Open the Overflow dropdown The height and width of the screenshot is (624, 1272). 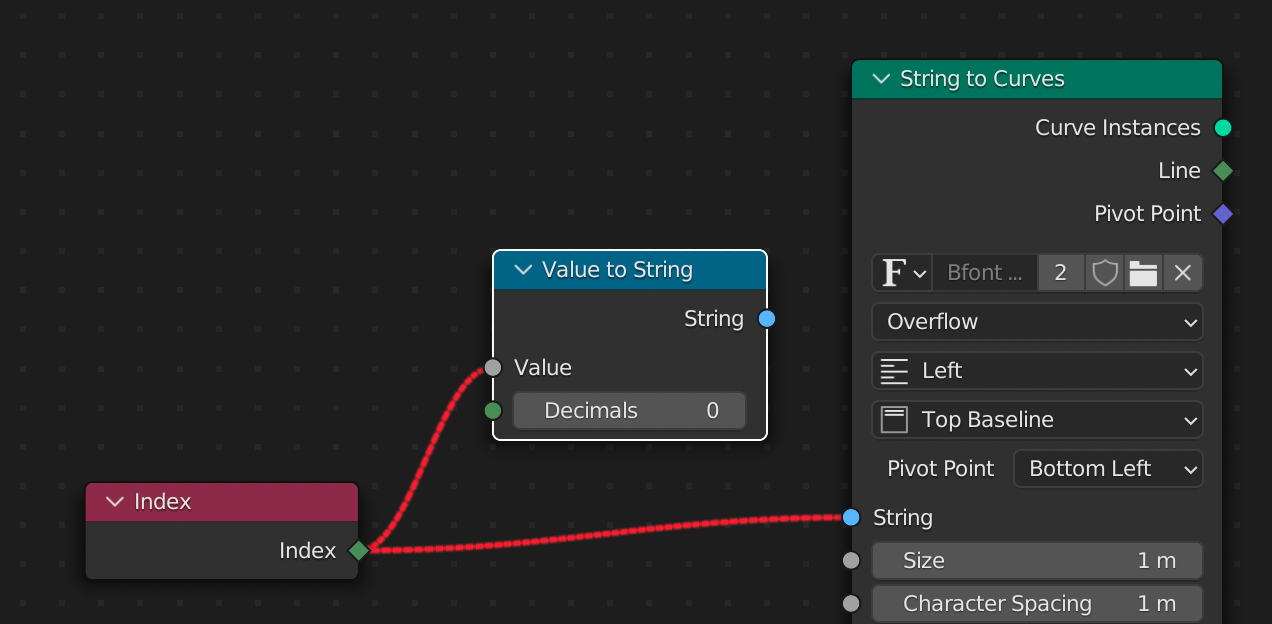pyautogui.click(x=1037, y=322)
